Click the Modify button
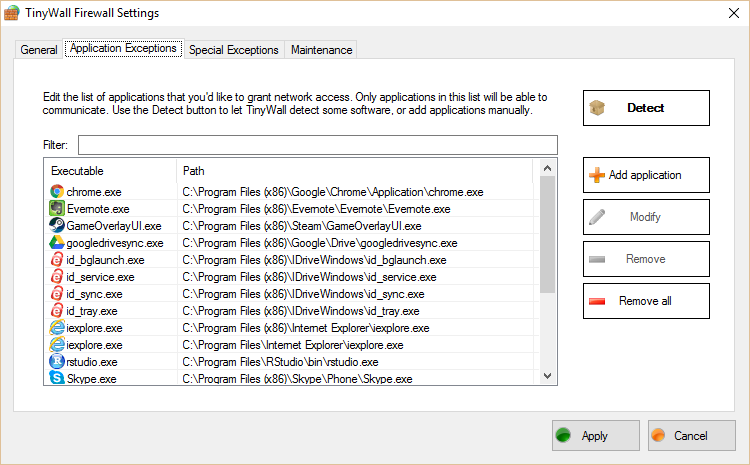 646,217
